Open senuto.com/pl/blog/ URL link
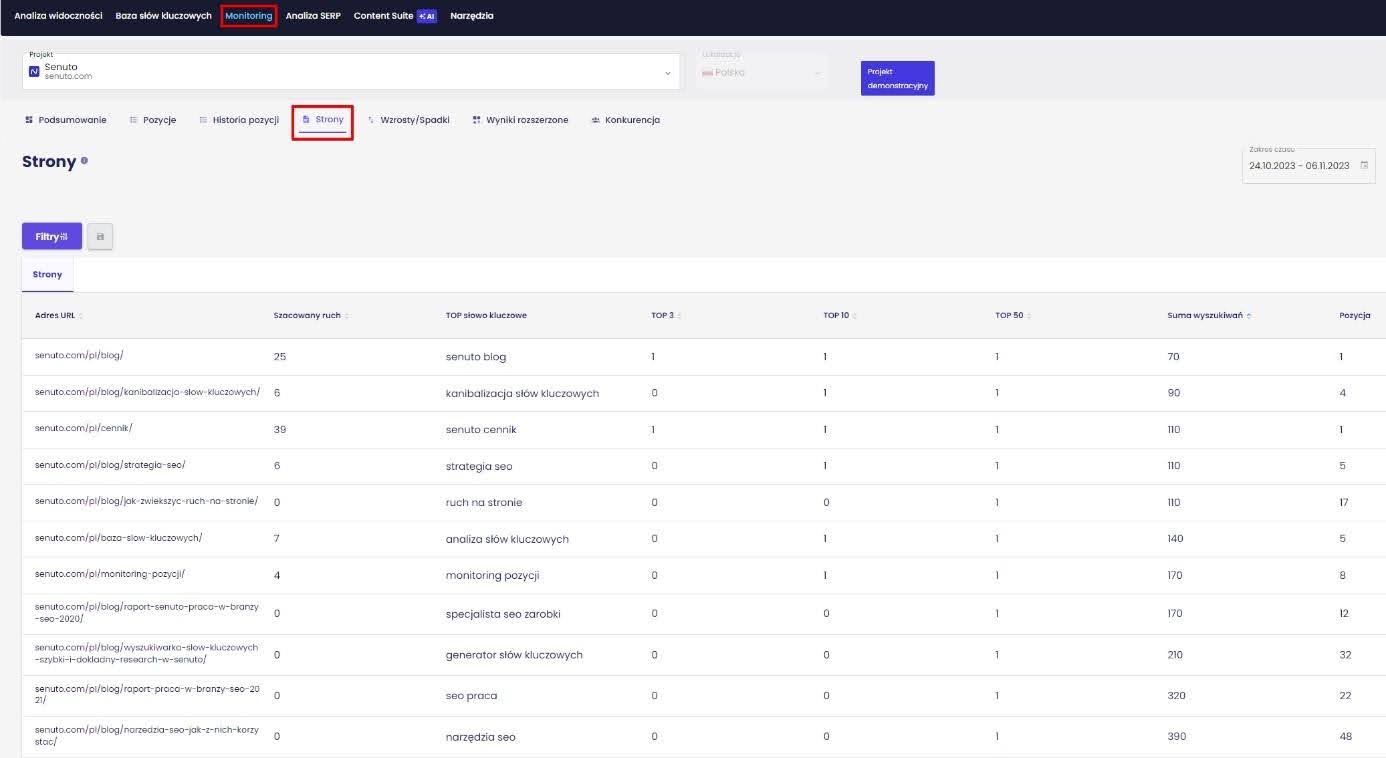This screenshot has height=758, width=1386. [x=79, y=355]
